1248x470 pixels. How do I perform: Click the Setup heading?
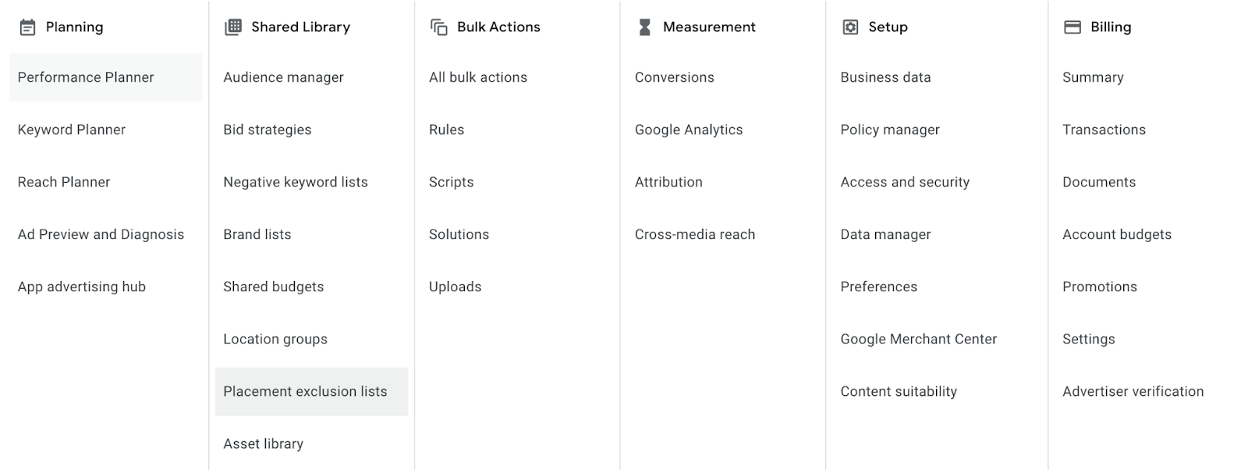point(888,27)
